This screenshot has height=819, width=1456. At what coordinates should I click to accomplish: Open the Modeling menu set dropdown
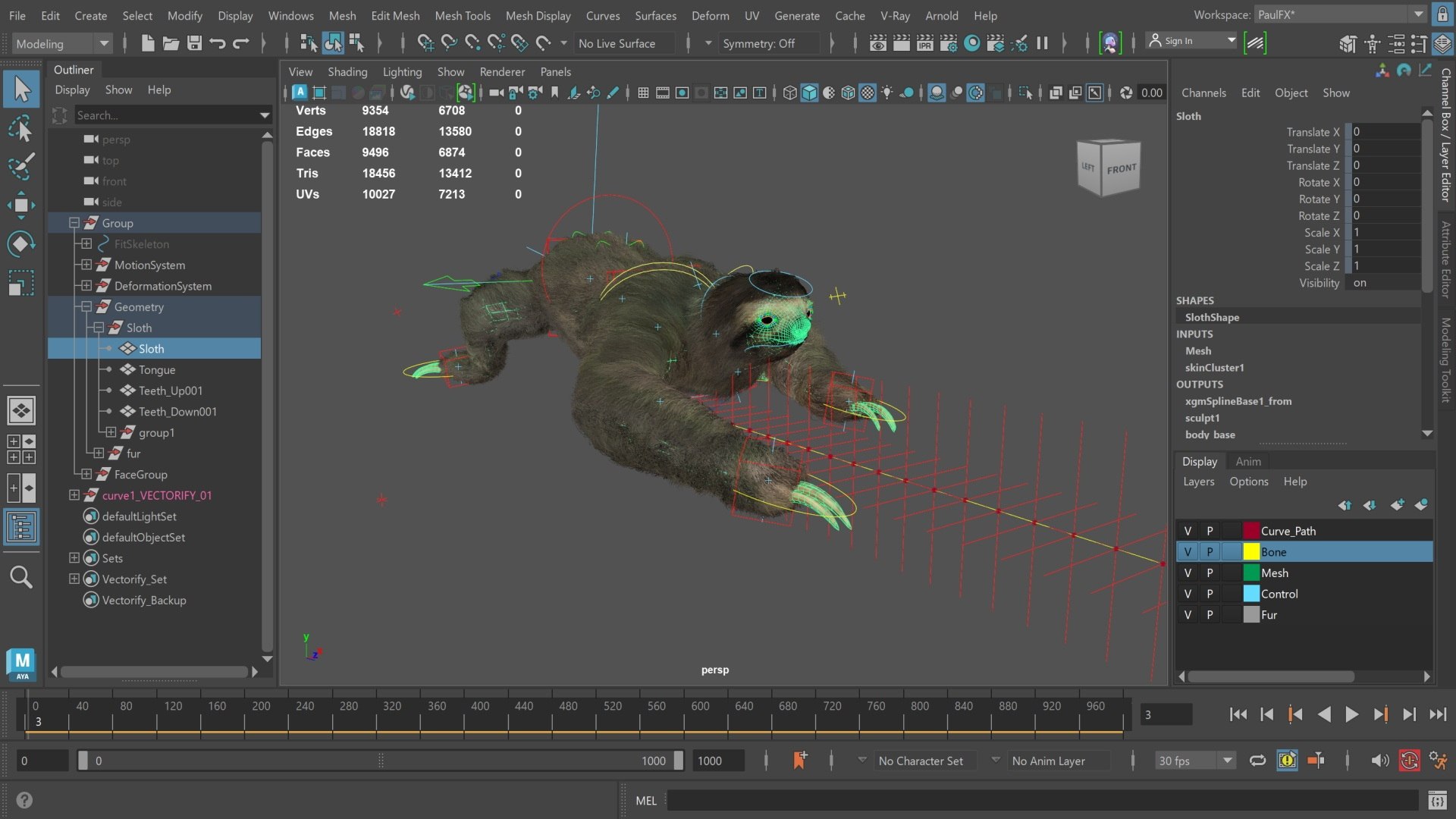[61, 44]
